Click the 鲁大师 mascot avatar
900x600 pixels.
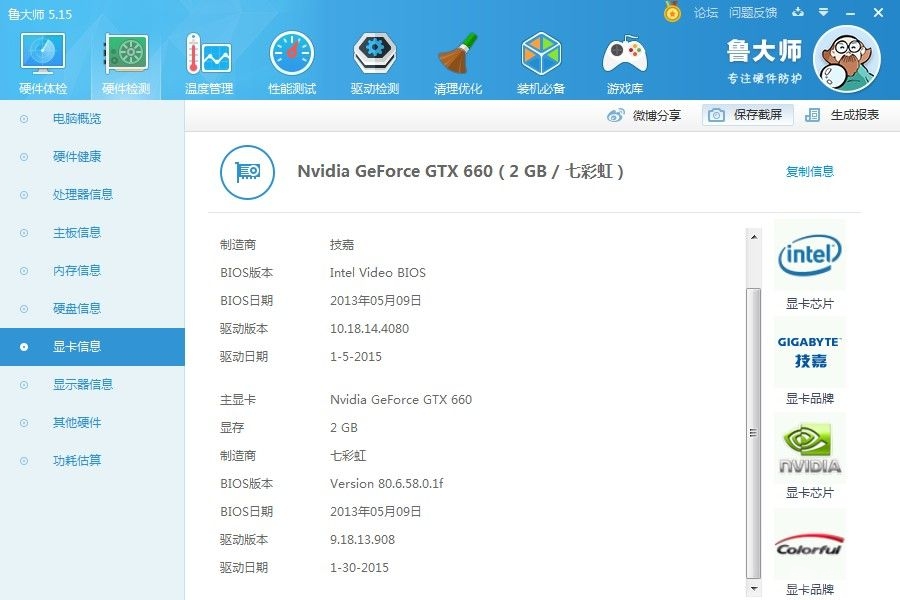point(847,59)
